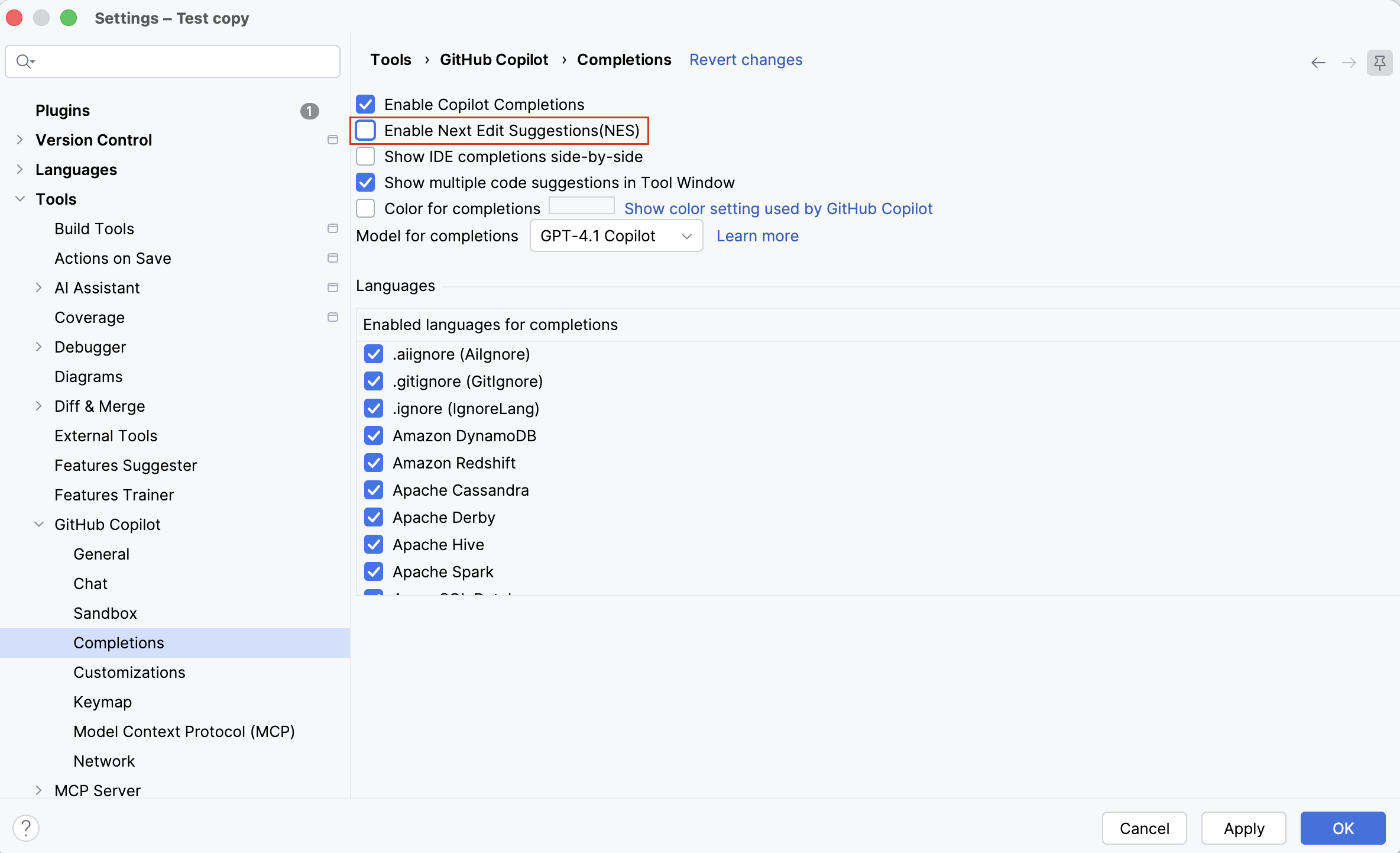1400x853 pixels.
Task: Focus the settings search field
Action: [x=173, y=61]
